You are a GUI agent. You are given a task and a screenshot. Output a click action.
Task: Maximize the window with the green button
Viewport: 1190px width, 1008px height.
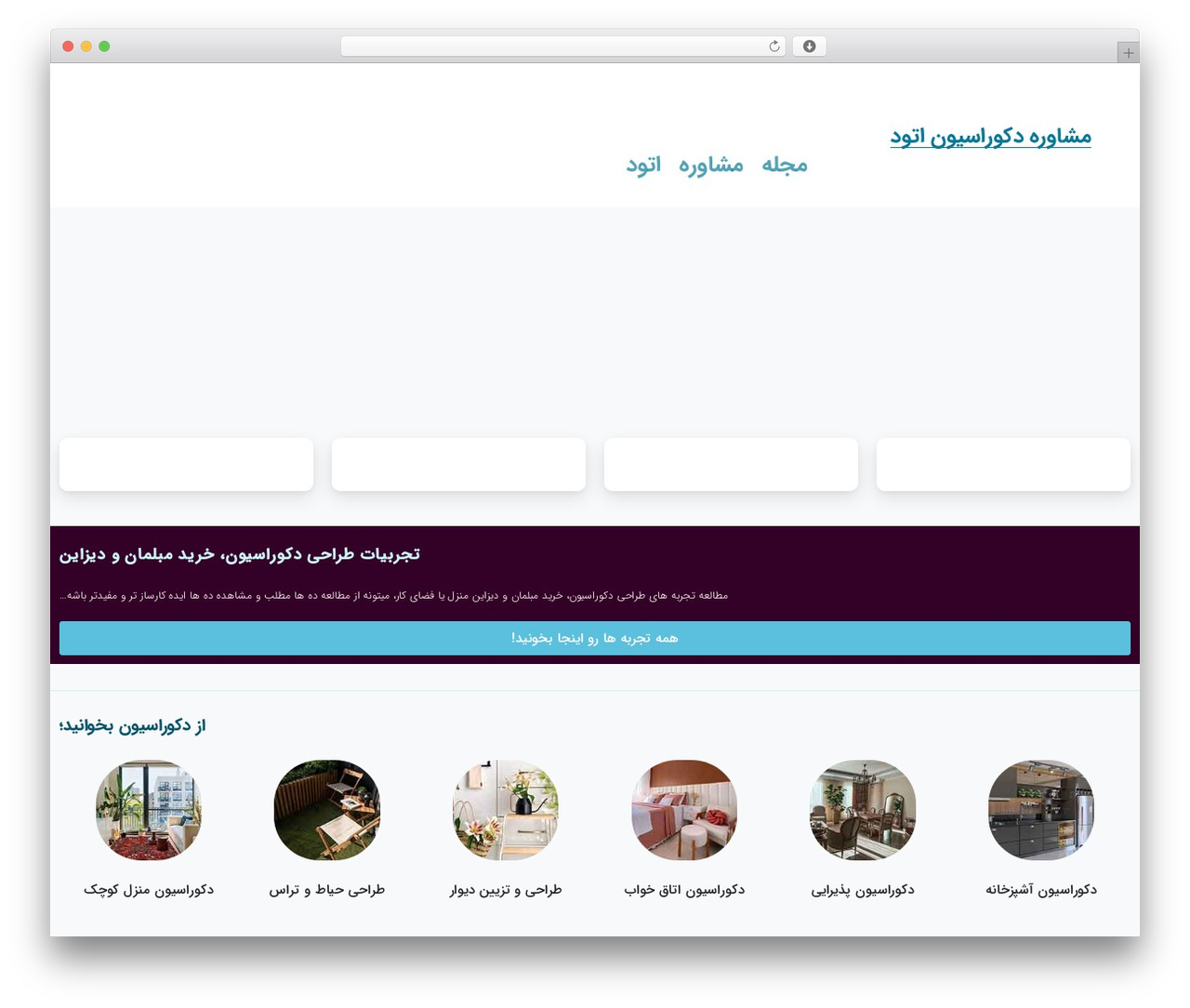point(104,46)
